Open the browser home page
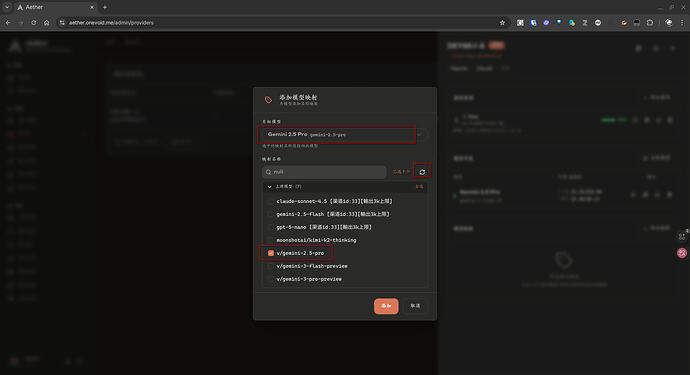The height and width of the screenshot is (375, 690). (47, 22)
